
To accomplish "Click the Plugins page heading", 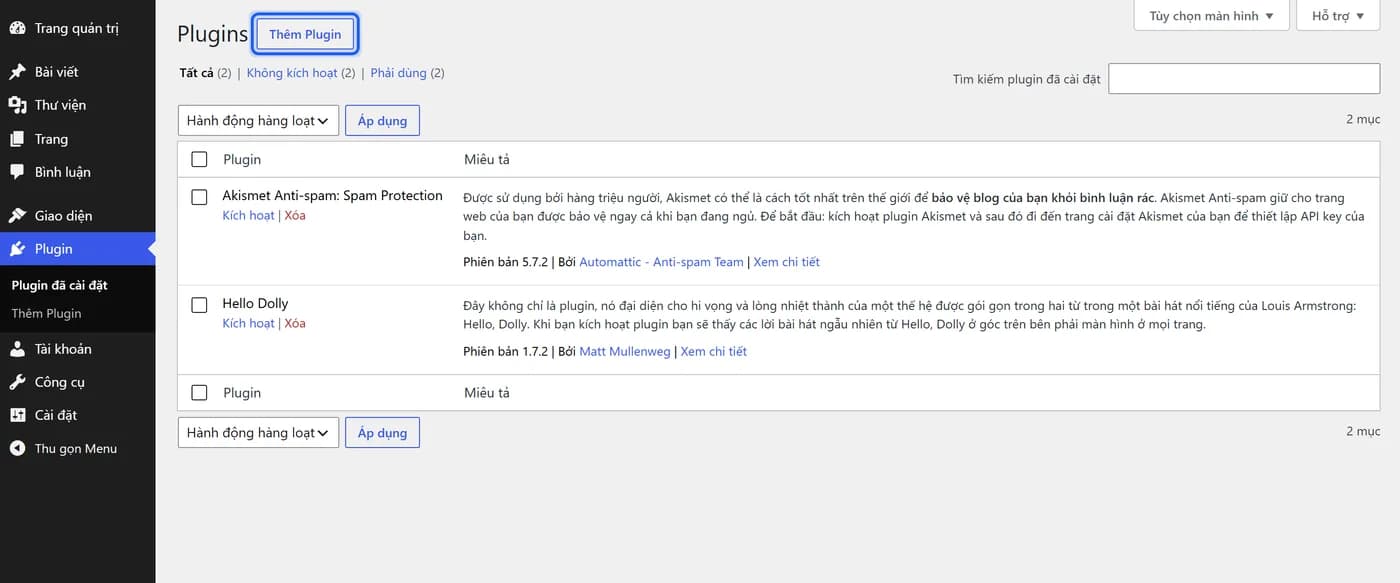I will [x=212, y=34].
